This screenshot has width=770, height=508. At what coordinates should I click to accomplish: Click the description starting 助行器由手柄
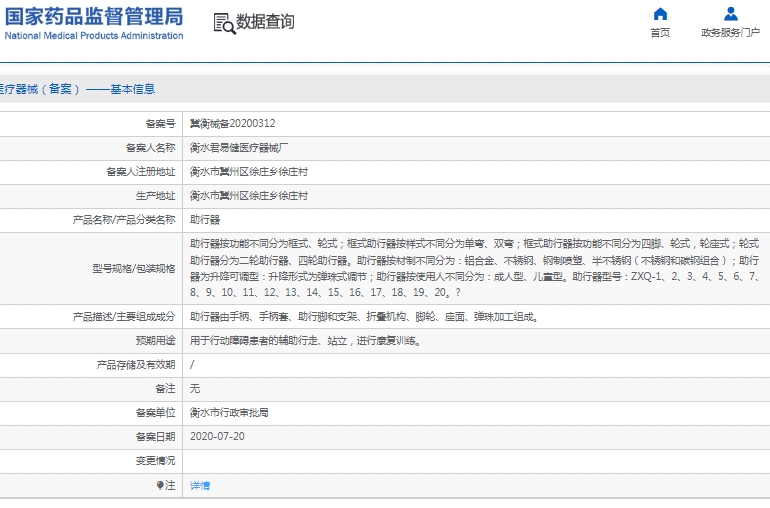(364, 316)
